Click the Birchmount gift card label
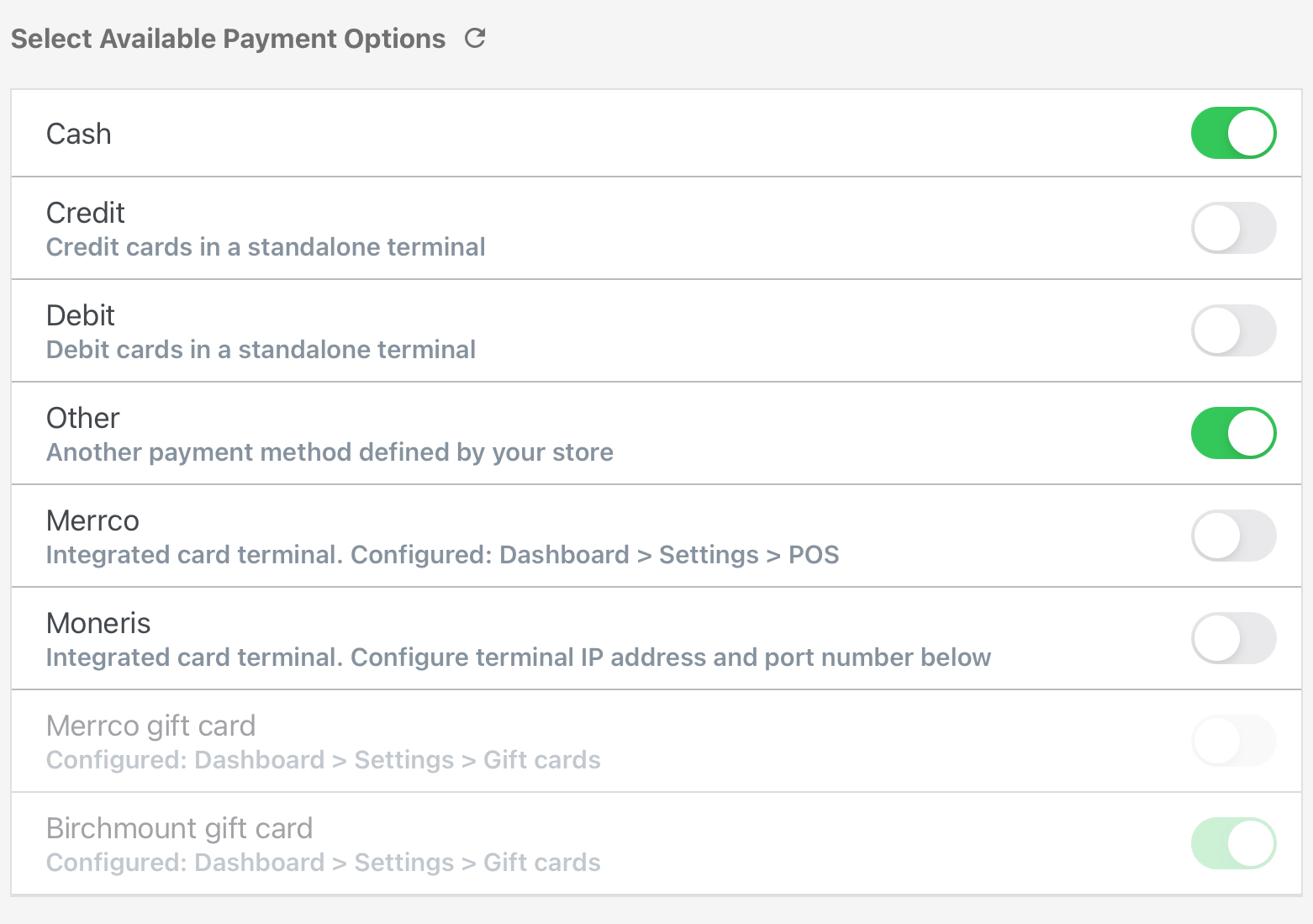This screenshot has height=924, width=1313. click(x=180, y=828)
